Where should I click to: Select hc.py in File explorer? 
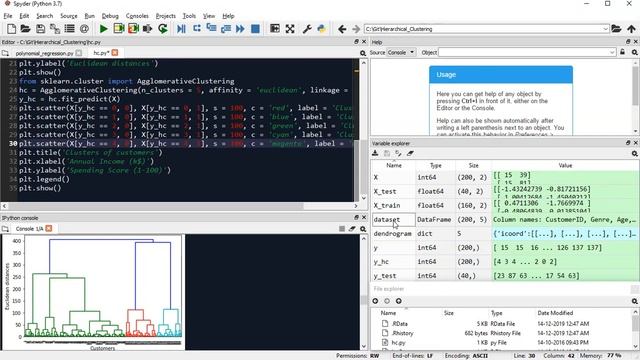click(398, 342)
